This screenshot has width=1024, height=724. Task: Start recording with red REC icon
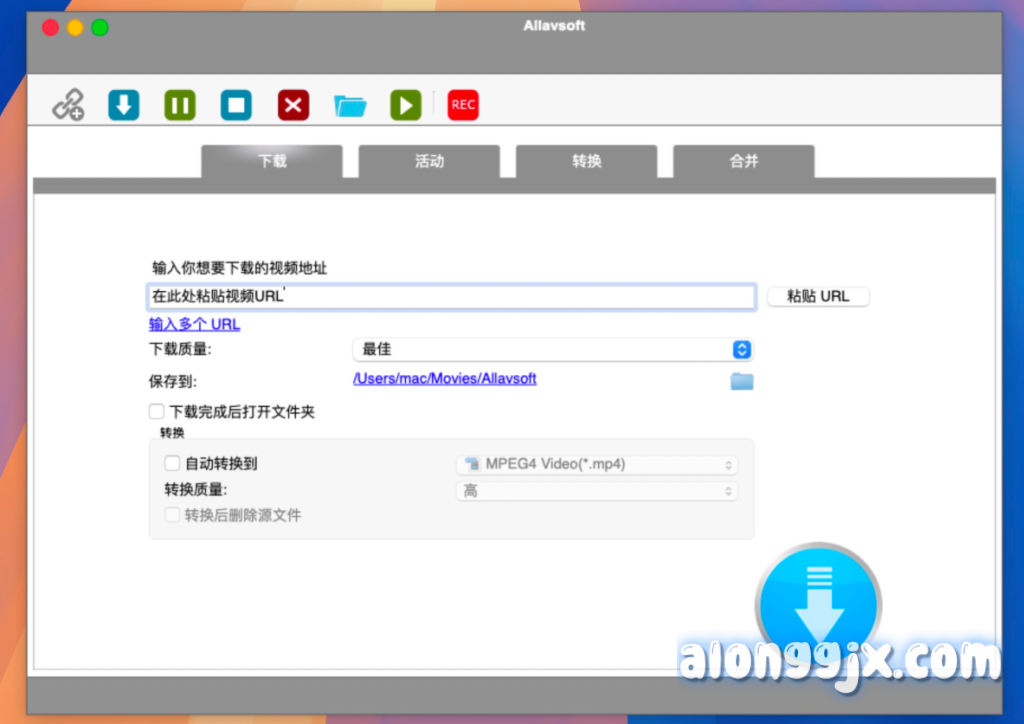point(463,105)
